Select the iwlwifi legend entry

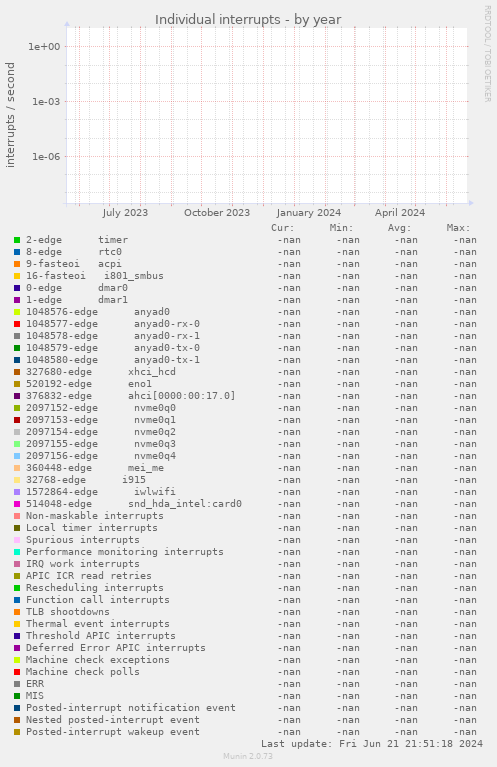point(101,492)
